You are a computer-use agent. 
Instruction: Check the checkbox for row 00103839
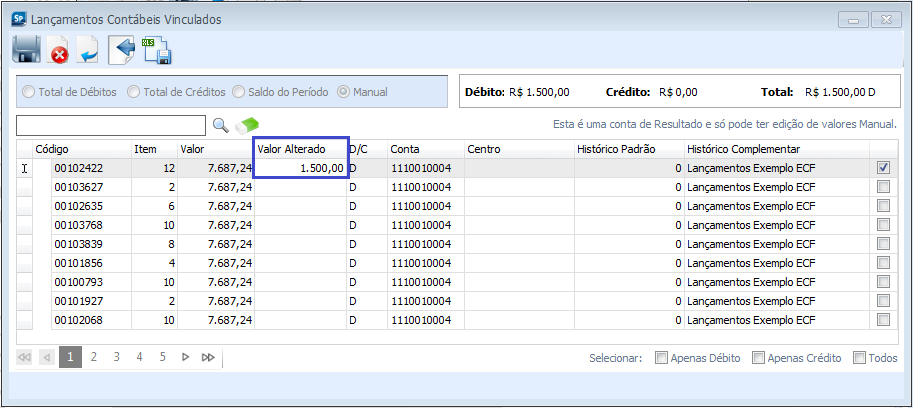(x=884, y=244)
